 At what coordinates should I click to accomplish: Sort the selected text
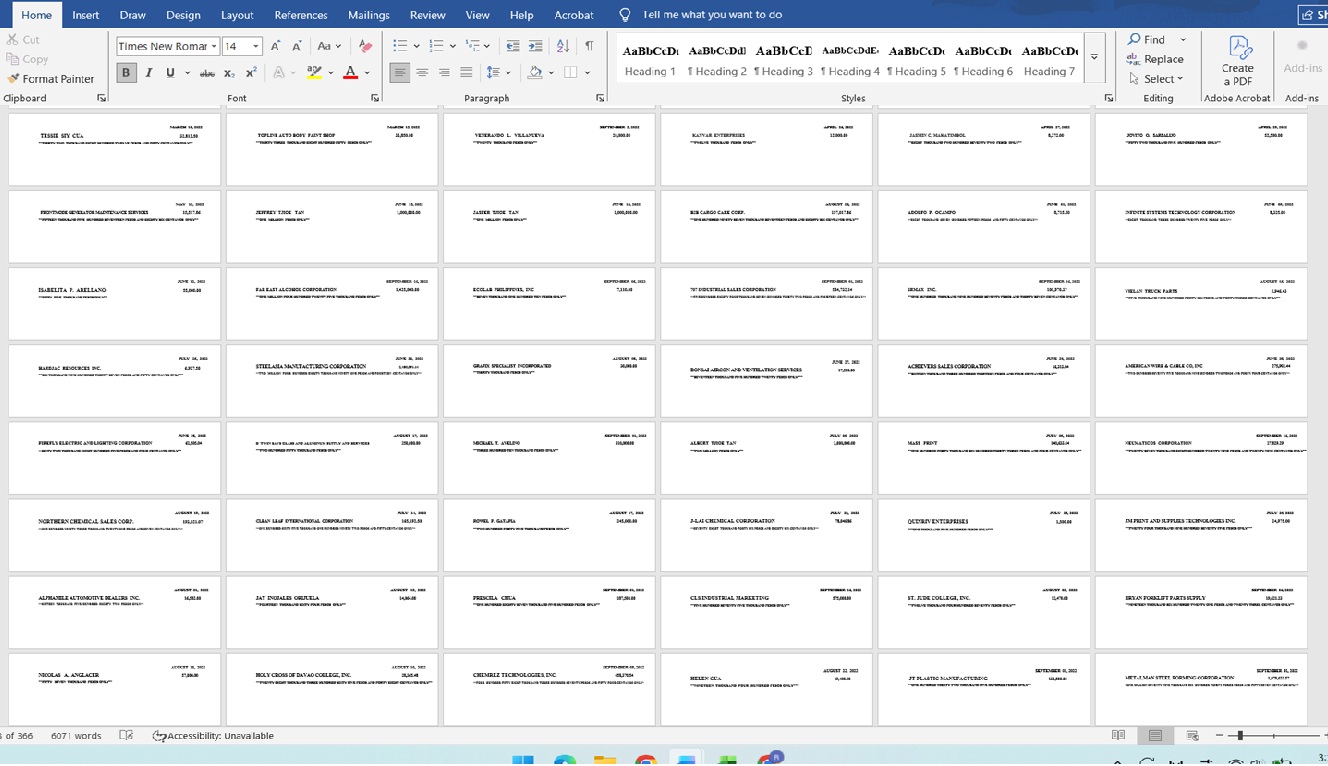coord(563,46)
